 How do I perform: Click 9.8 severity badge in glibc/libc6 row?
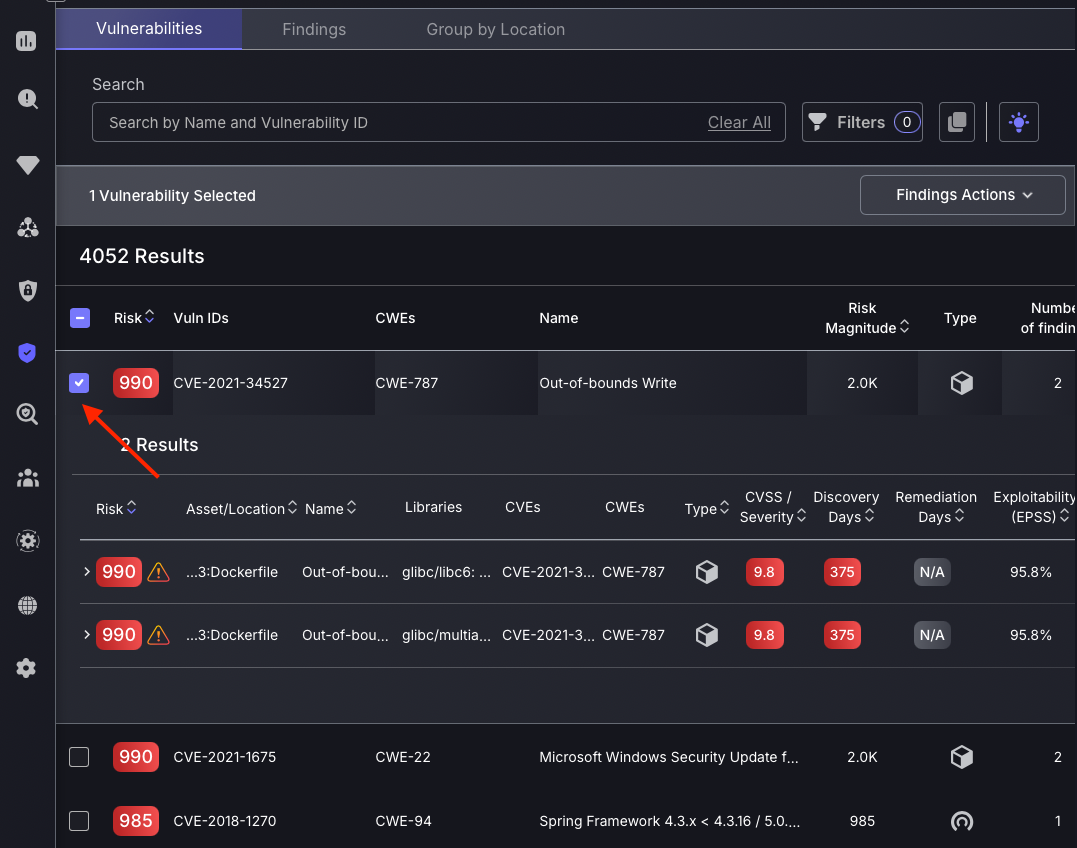pyautogui.click(x=764, y=572)
